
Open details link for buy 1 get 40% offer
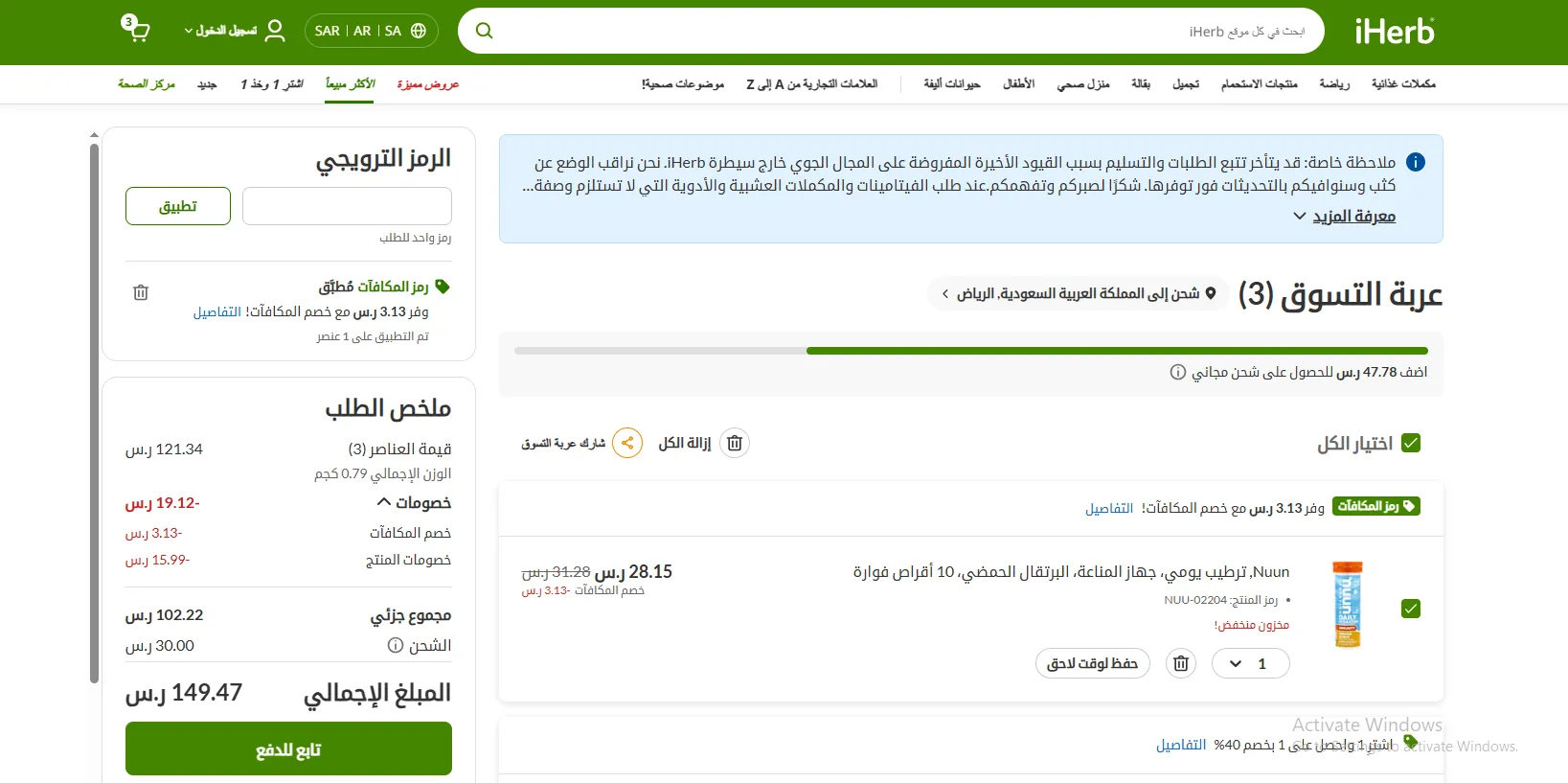point(1181,745)
